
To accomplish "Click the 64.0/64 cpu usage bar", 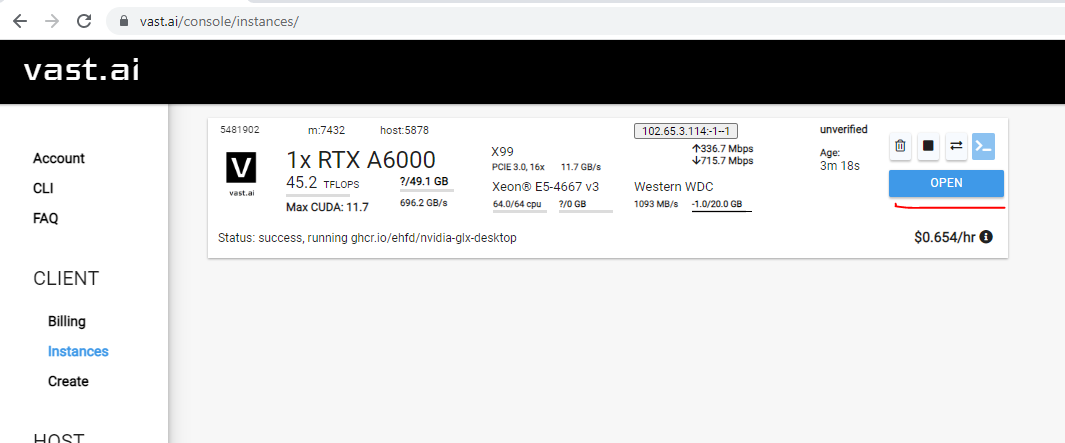I will 520,205.
